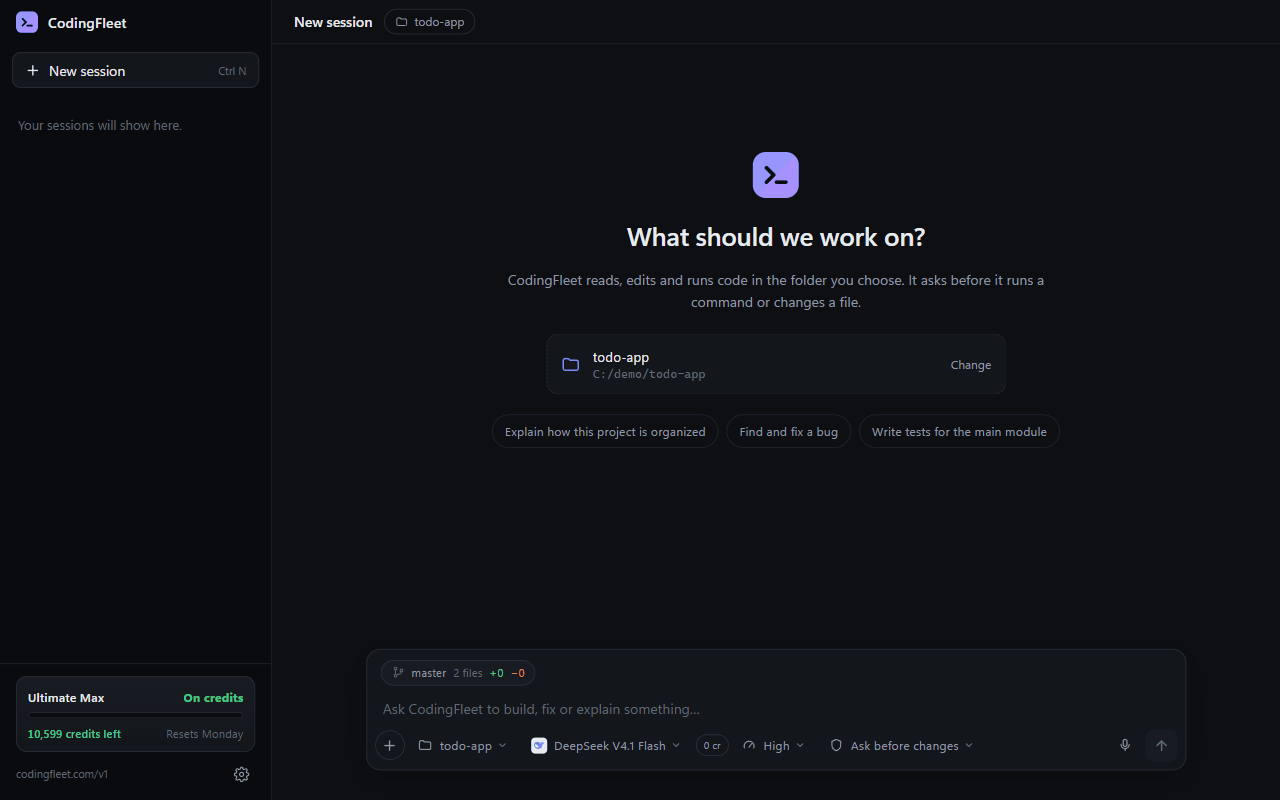Click the large terminal prompt icon
The height and width of the screenshot is (800, 1280).
(775, 175)
